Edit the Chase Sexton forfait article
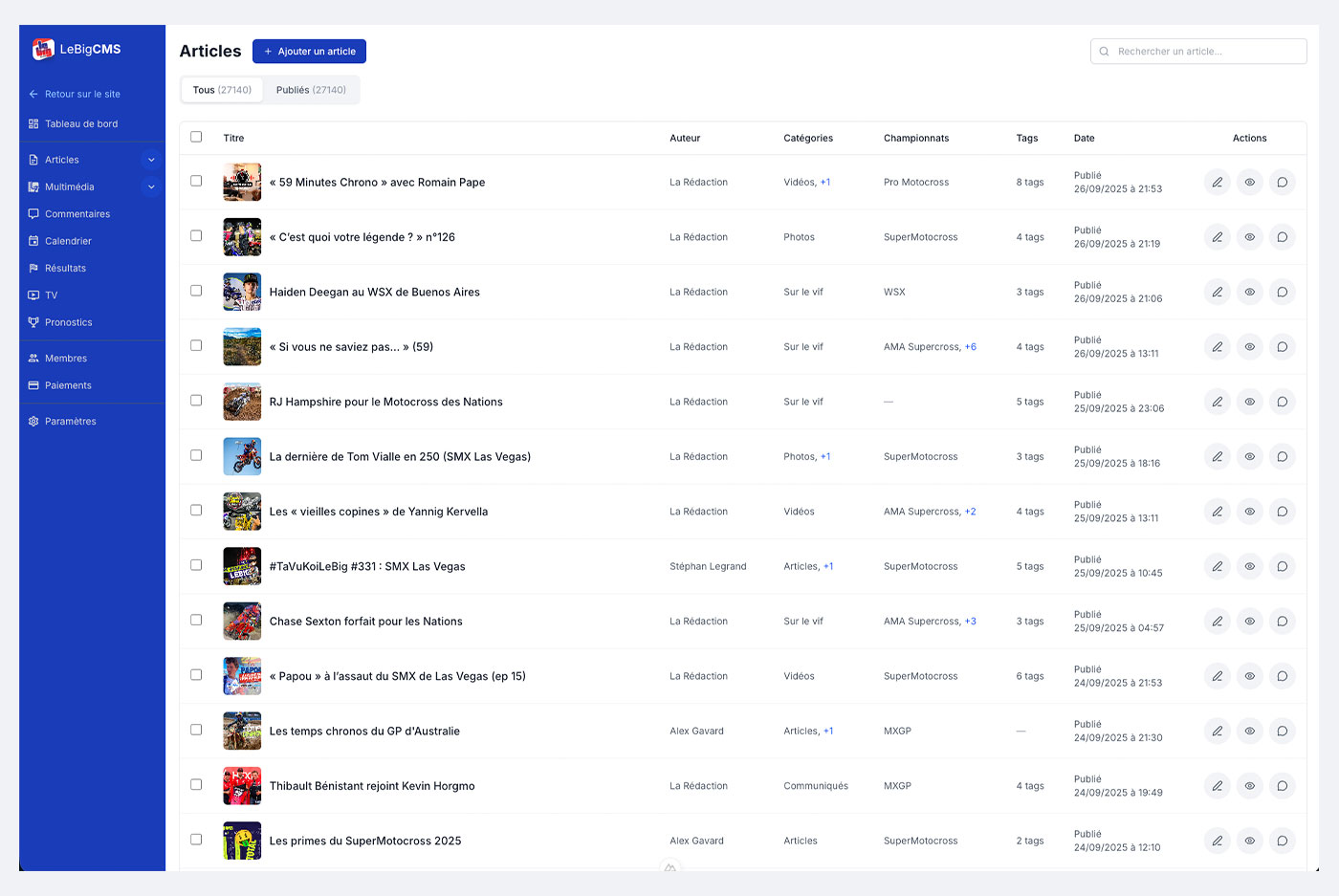 1217,622
